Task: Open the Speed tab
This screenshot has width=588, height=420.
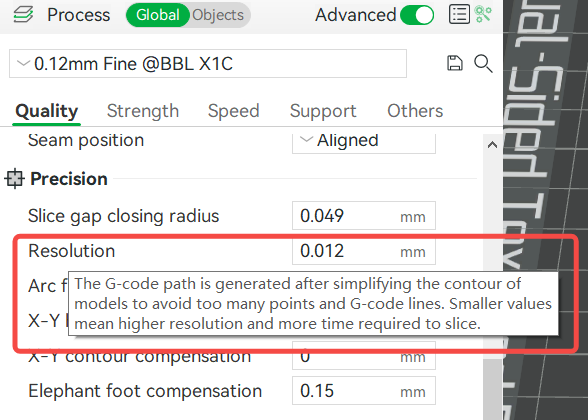Action: pyautogui.click(x=234, y=111)
